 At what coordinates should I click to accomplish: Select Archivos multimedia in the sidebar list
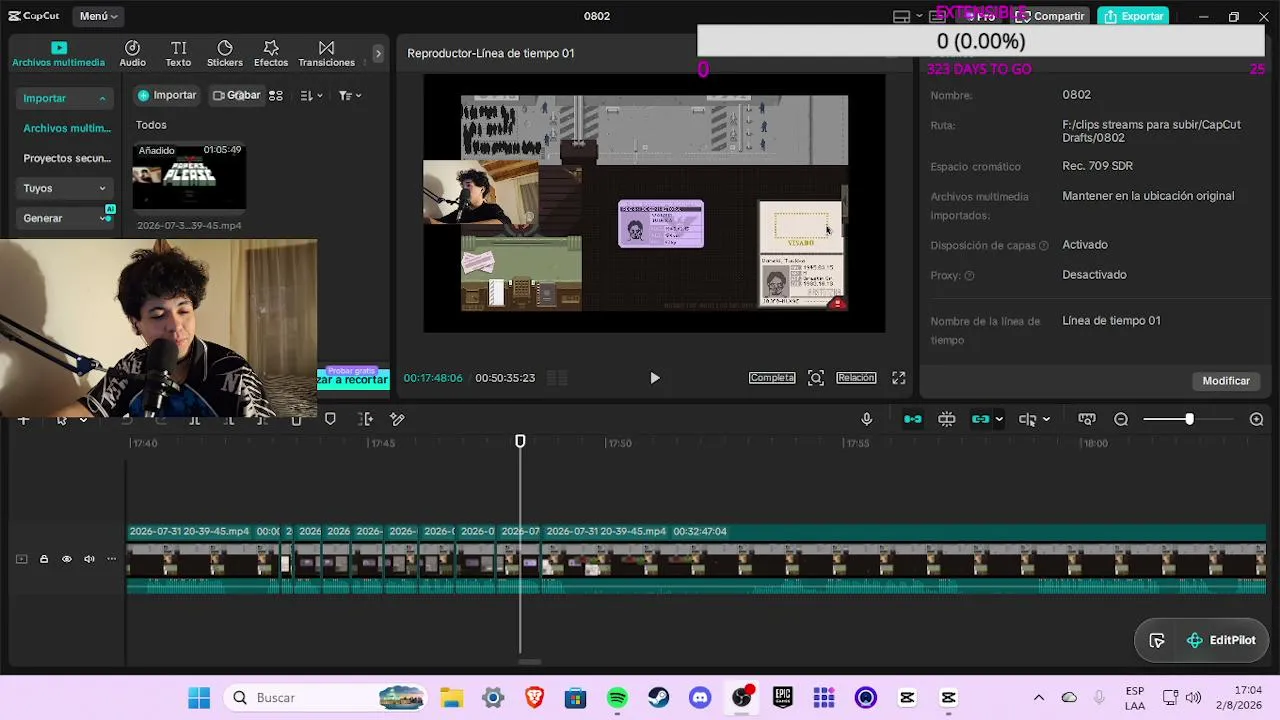click(x=66, y=128)
